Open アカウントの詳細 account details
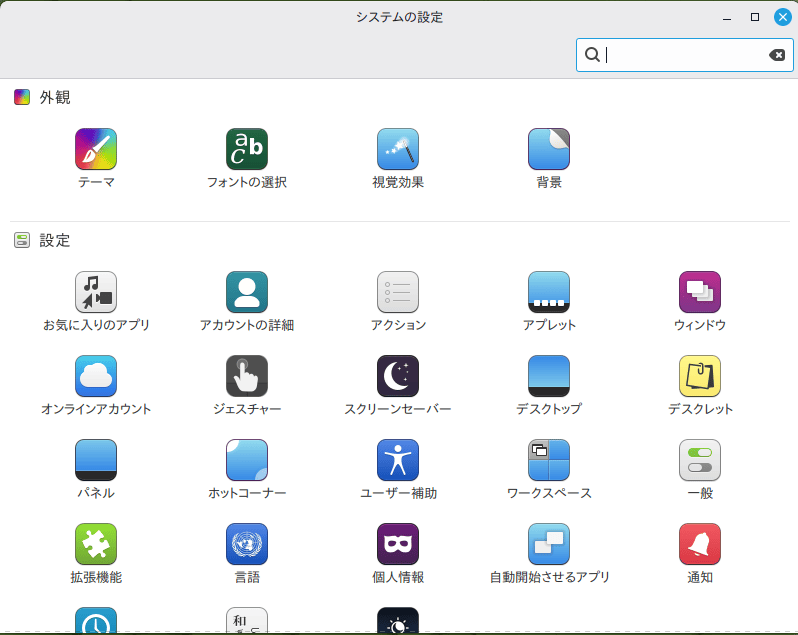798x635 pixels. pos(247,292)
